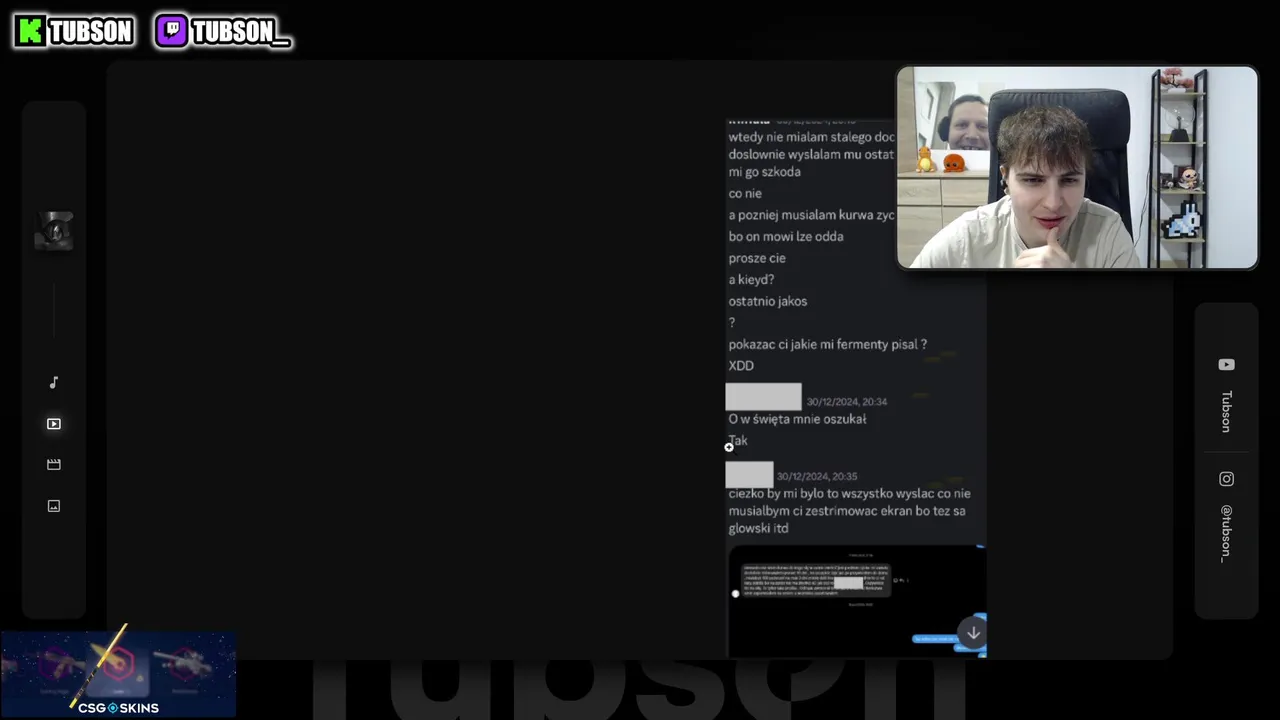
Task: Click message text 'Tak'
Action: [738, 441]
